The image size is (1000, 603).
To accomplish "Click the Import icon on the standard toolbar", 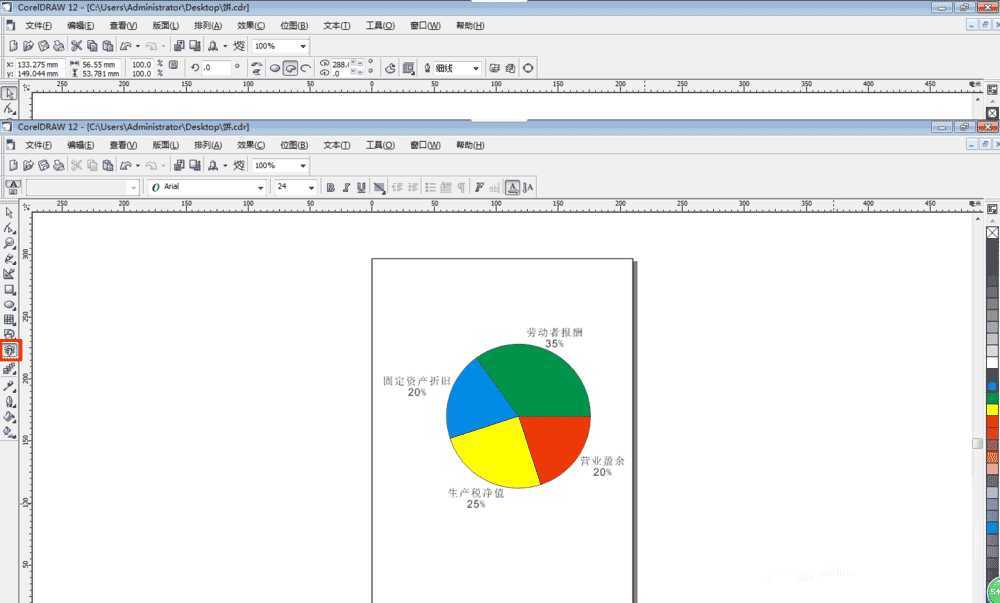I will tap(180, 165).
